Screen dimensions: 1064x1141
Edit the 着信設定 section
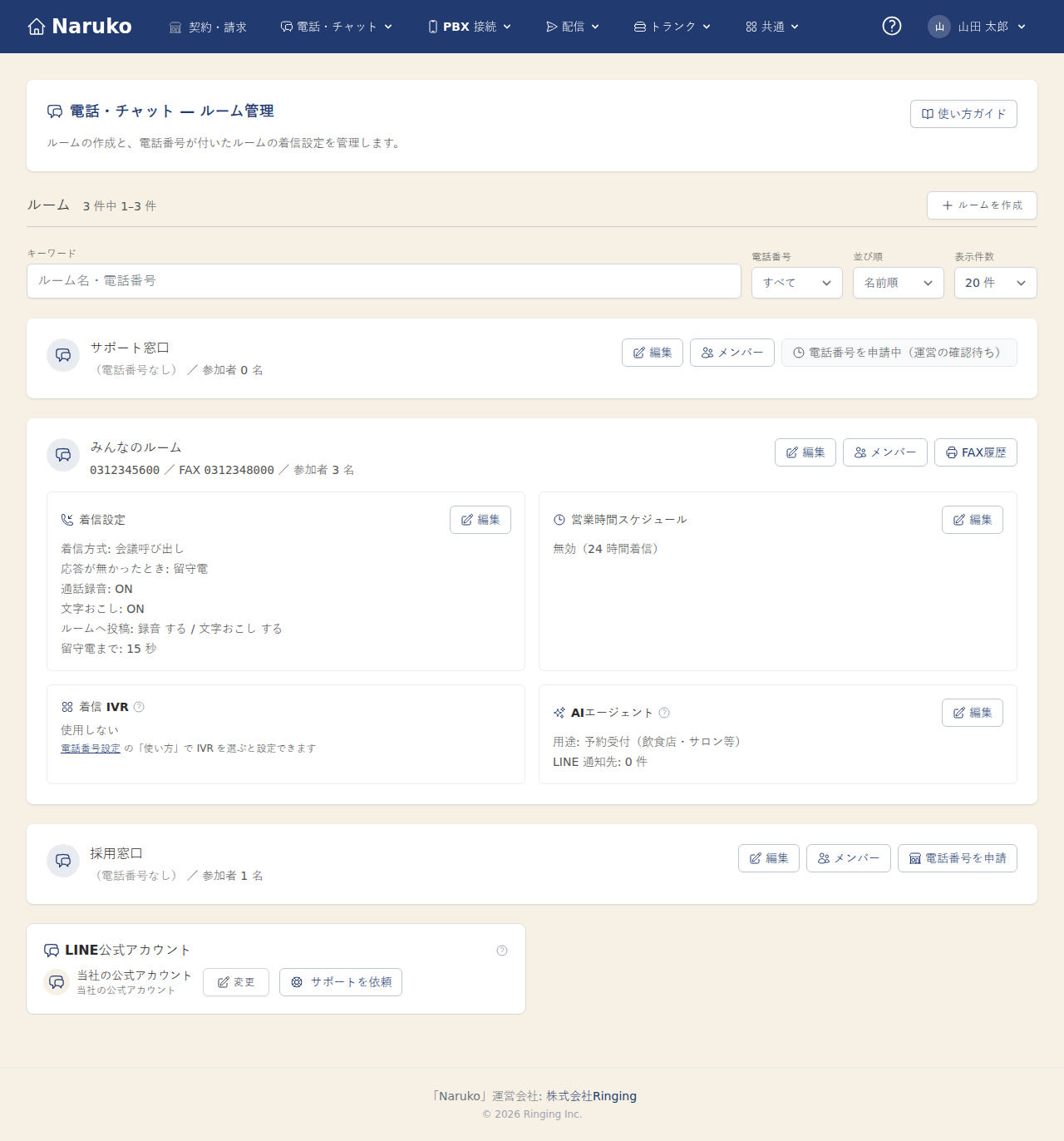pyautogui.click(x=480, y=520)
